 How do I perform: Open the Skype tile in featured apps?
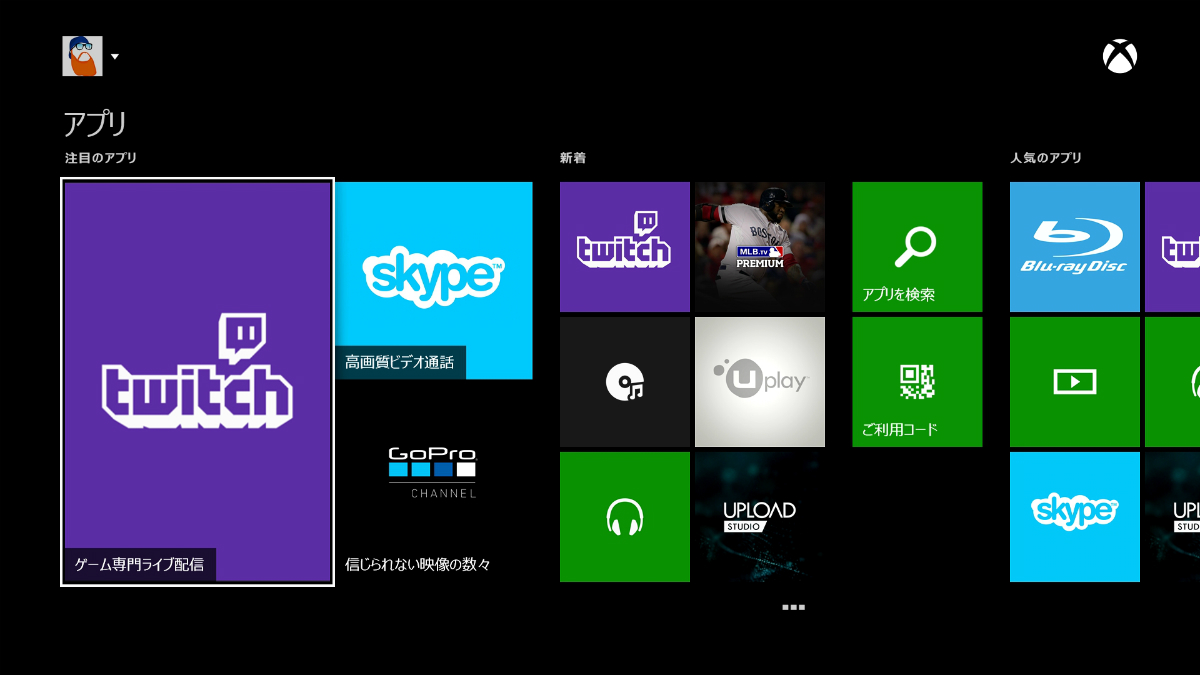tap(433, 281)
